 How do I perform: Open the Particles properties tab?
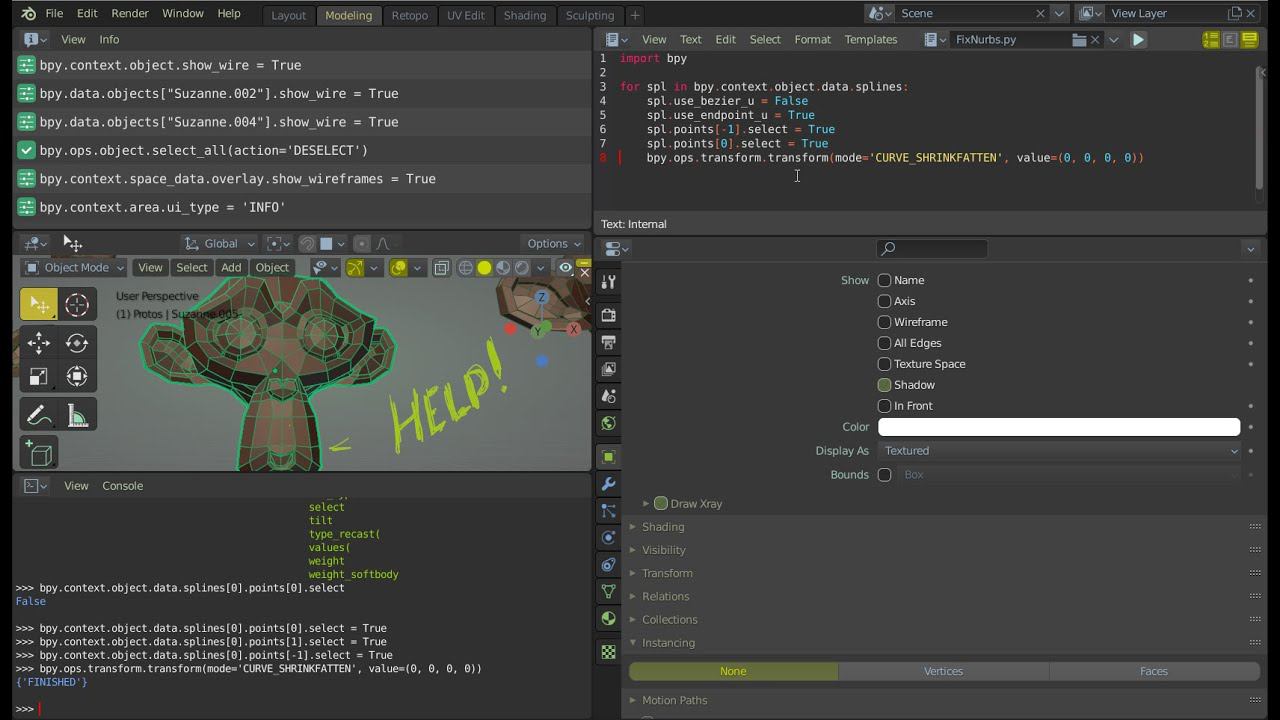click(608, 511)
